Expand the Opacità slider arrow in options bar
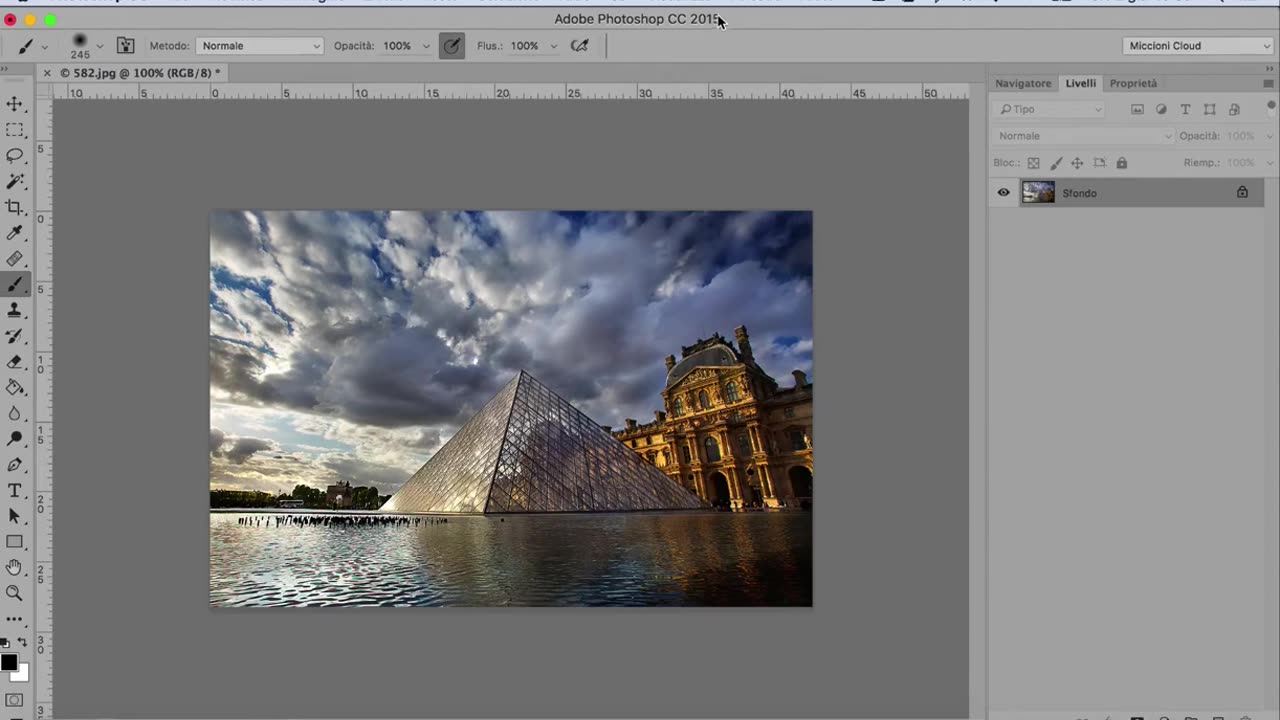The width and height of the screenshot is (1280, 720). (426, 46)
